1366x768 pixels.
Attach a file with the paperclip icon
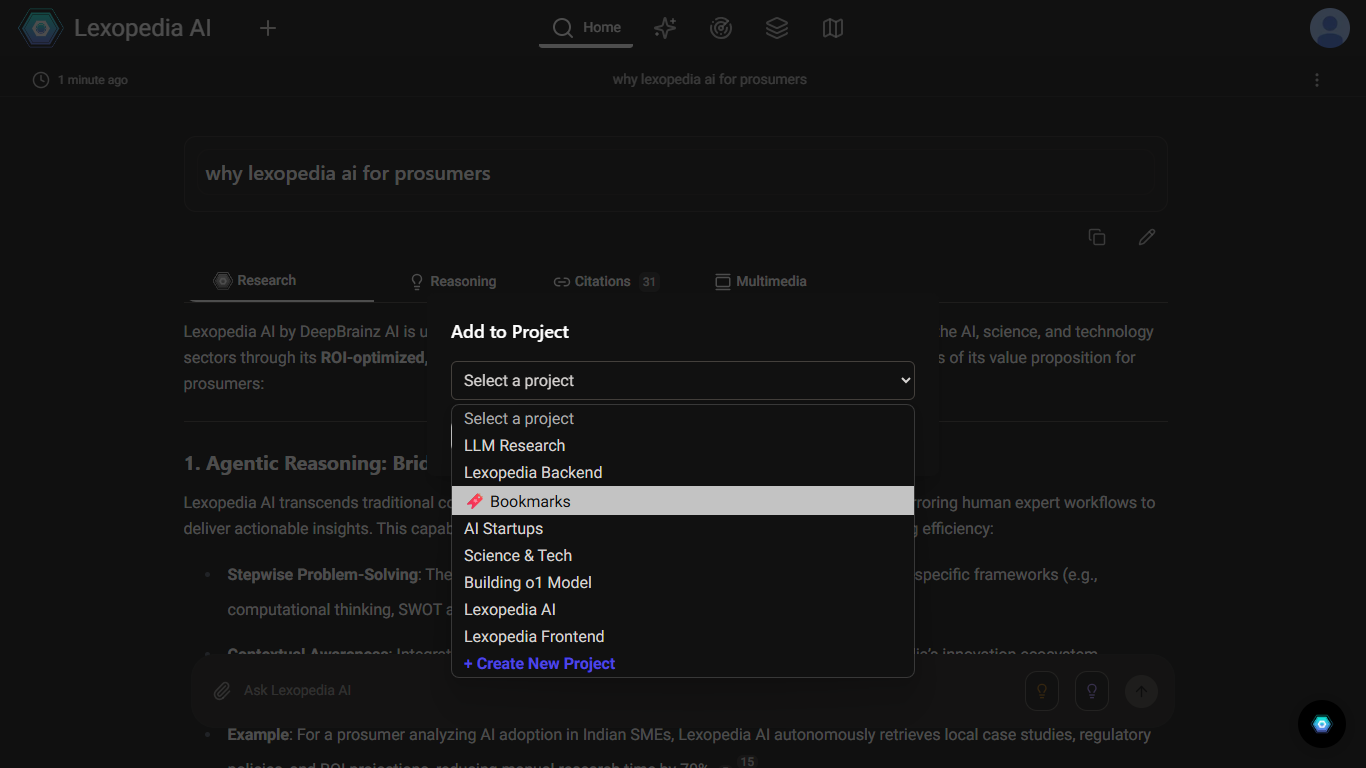(222, 691)
